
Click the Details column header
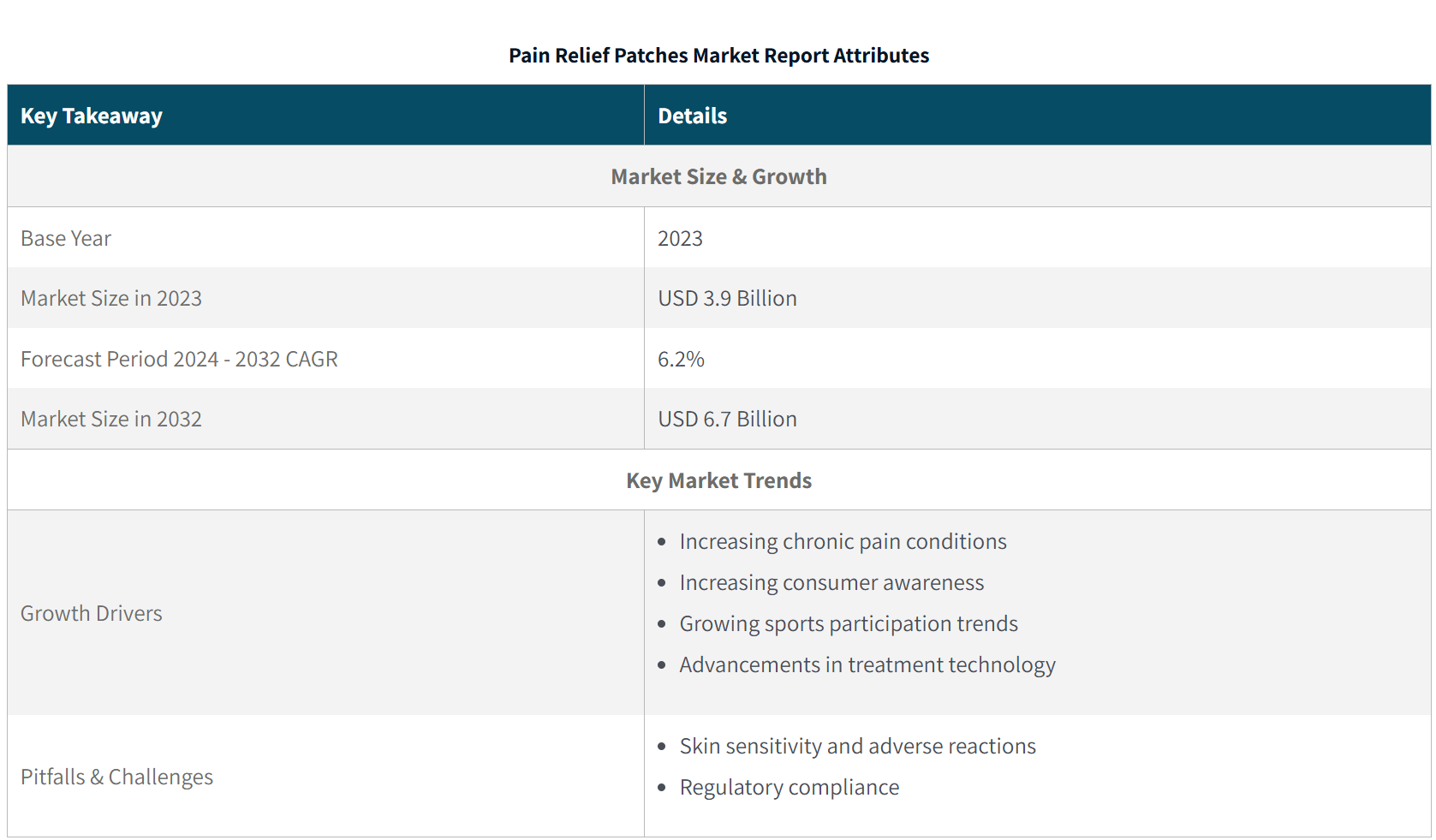coord(692,116)
